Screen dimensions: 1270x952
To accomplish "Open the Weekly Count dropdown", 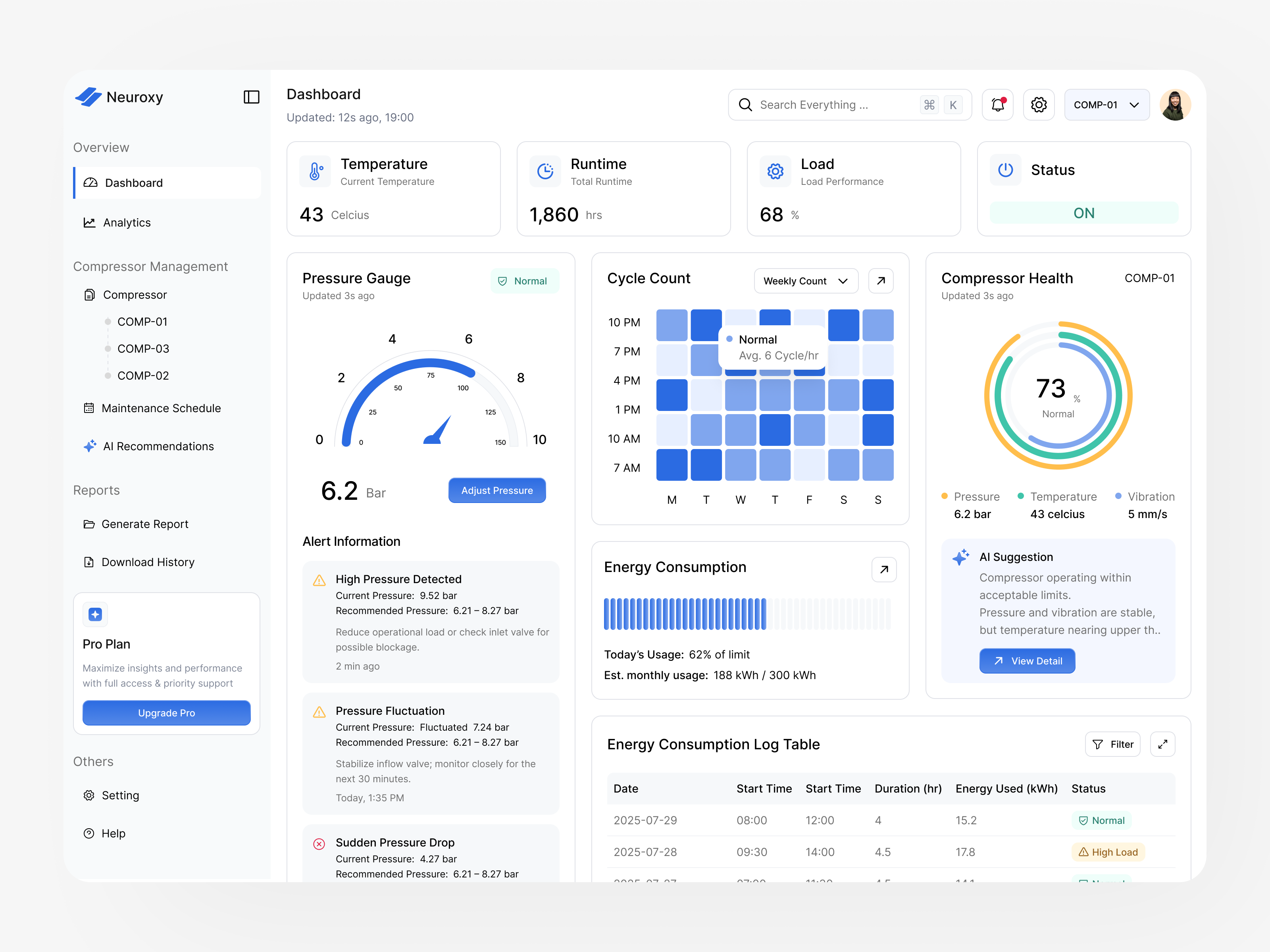I will coord(806,280).
